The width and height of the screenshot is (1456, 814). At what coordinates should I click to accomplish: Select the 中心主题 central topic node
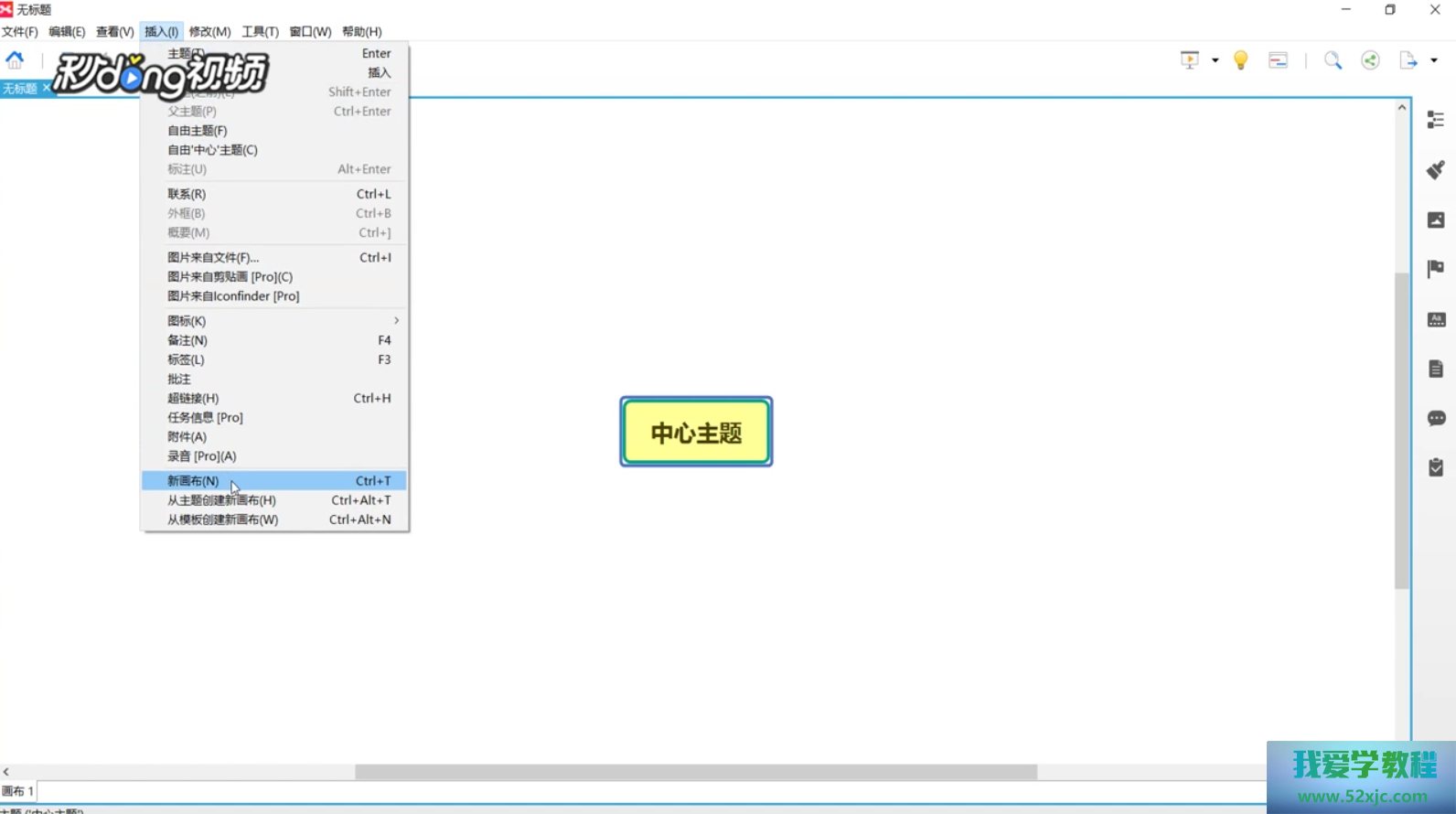click(696, 432)
